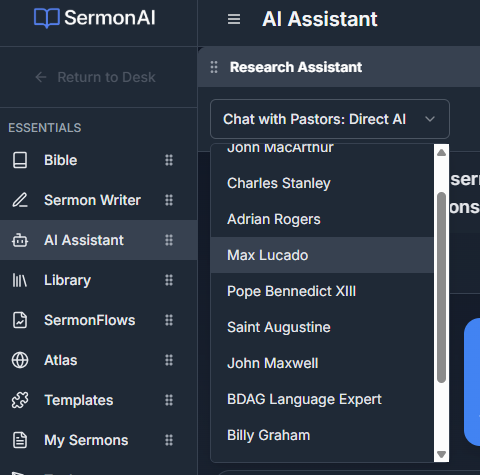Viewport: 480px width, 475px height.
Task: Choose Max Lucado in the dropdown
Action: coord(322,255)
